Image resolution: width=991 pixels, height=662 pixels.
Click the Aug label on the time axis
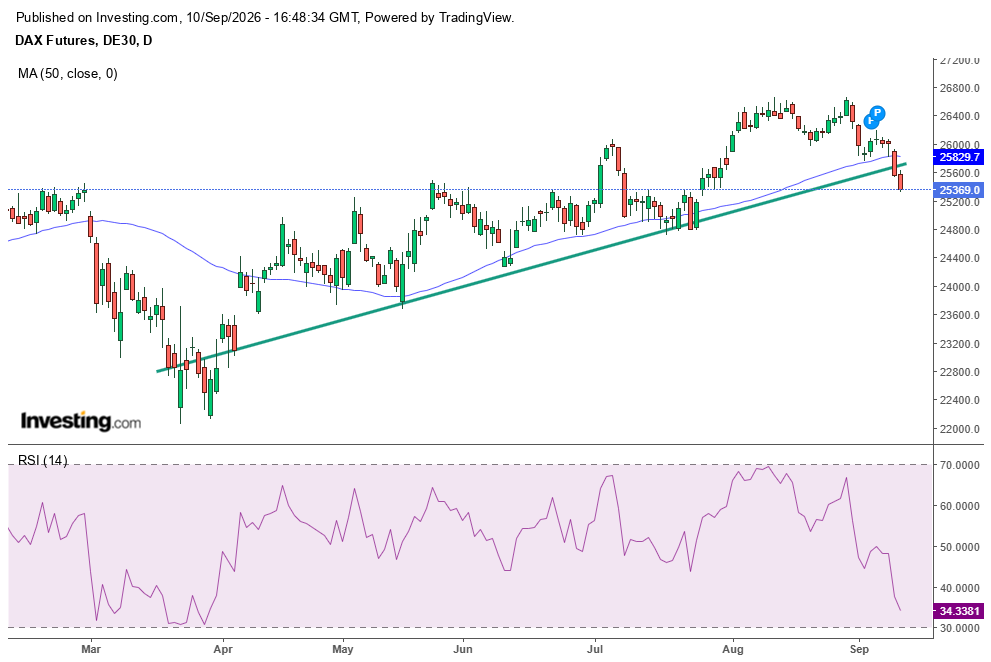(733, 649)
